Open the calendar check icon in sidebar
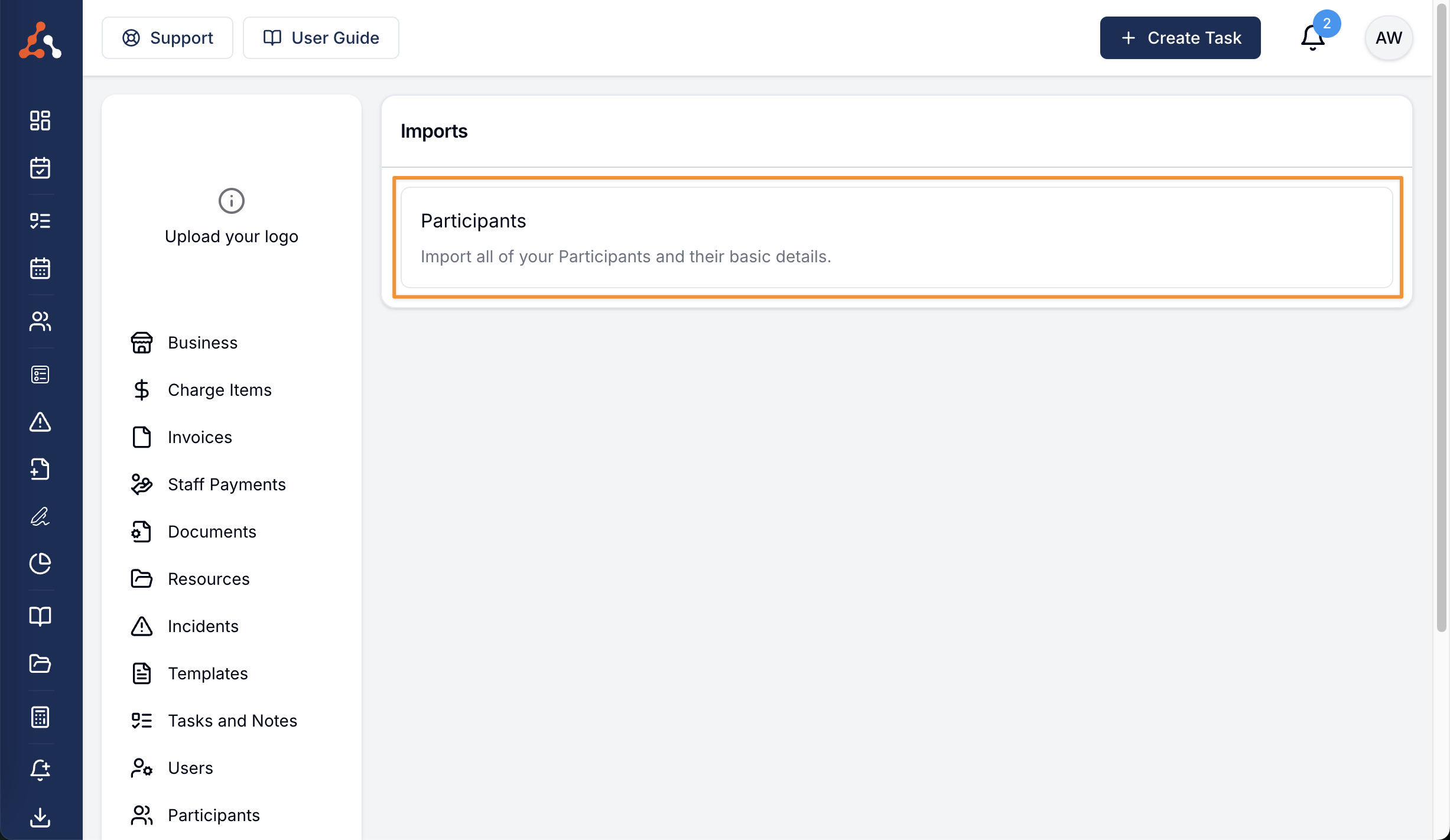The height and width of the screenshot is (840, 1450). click(x=40, y=168)
